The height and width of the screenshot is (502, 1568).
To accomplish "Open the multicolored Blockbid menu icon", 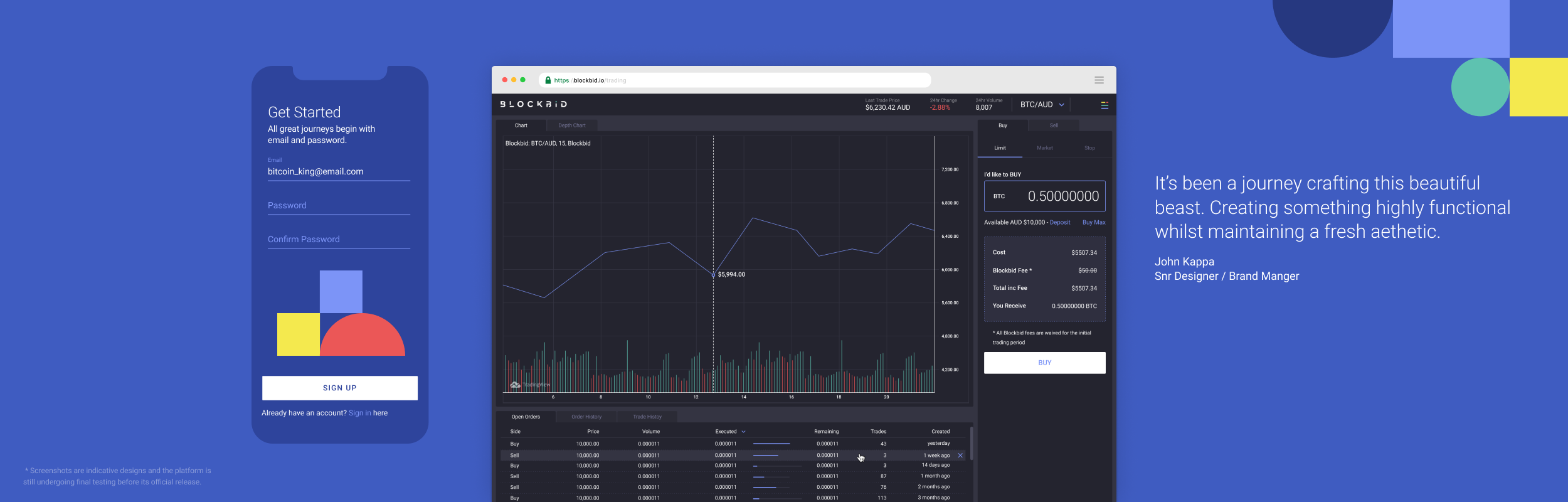I will click(1104, 105).
